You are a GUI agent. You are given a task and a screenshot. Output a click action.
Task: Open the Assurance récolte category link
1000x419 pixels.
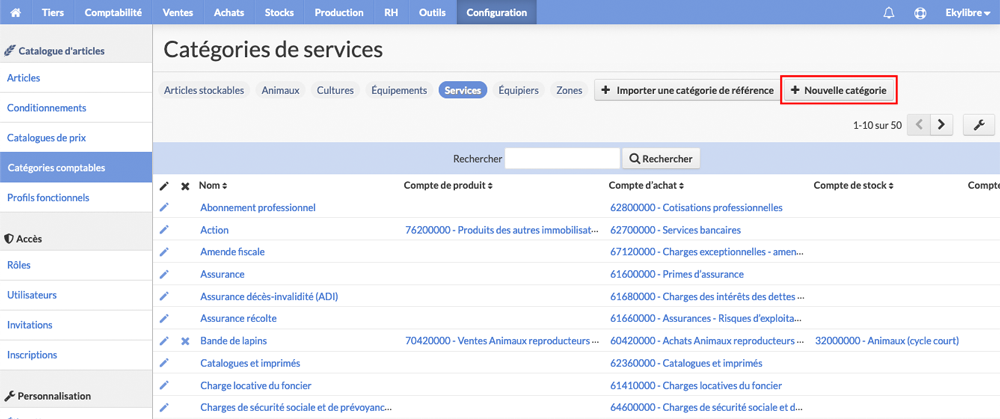(x=239, y=318)
